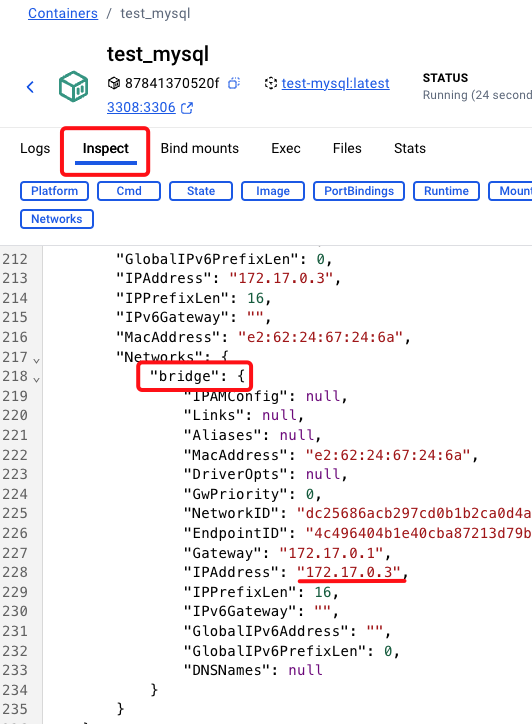This screenshot has height=724, width=532.
Task: Click the small cube icon before the container ID
Action: 114,83
